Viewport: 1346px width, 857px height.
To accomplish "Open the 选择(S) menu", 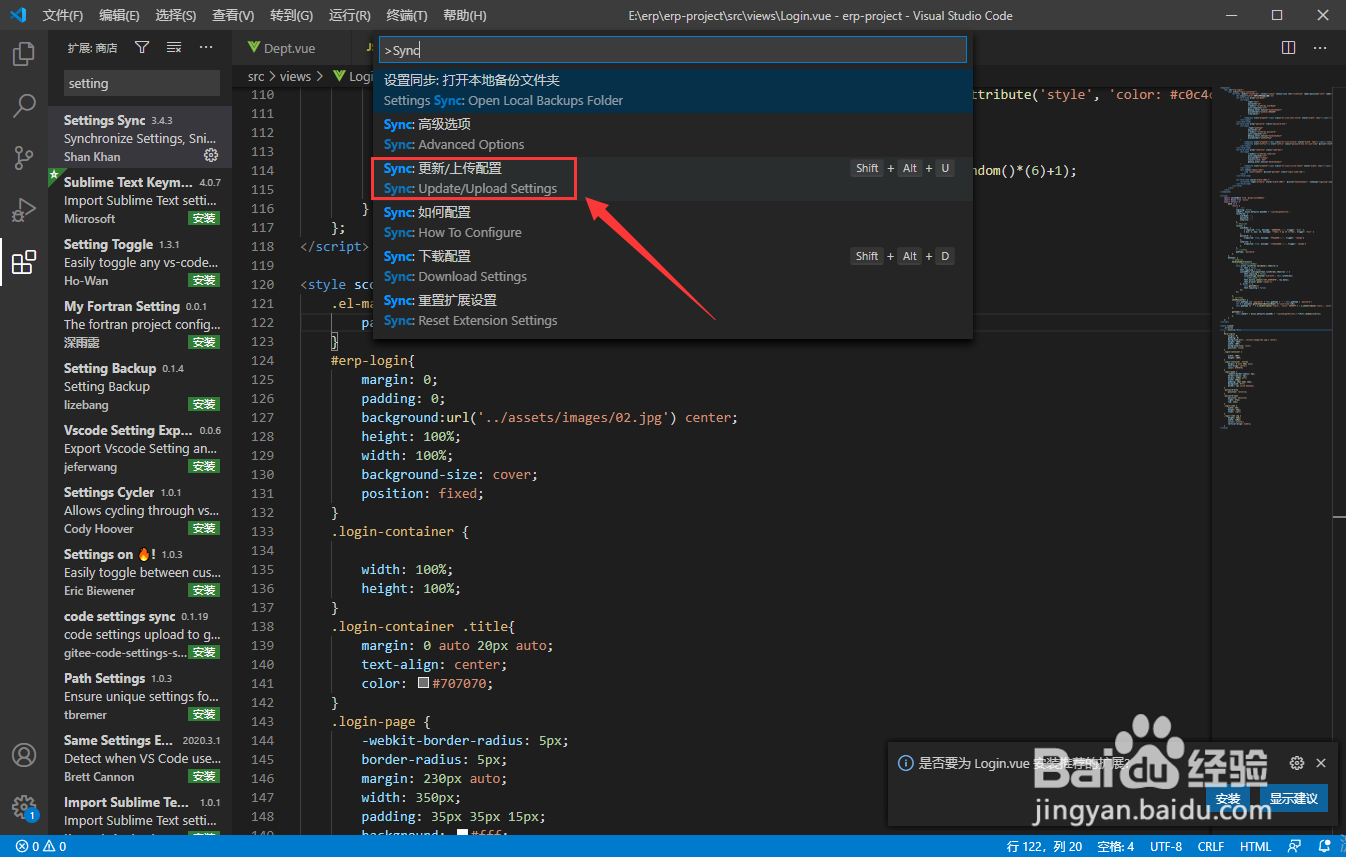I will pyautogui.click(x=176, y=16).
